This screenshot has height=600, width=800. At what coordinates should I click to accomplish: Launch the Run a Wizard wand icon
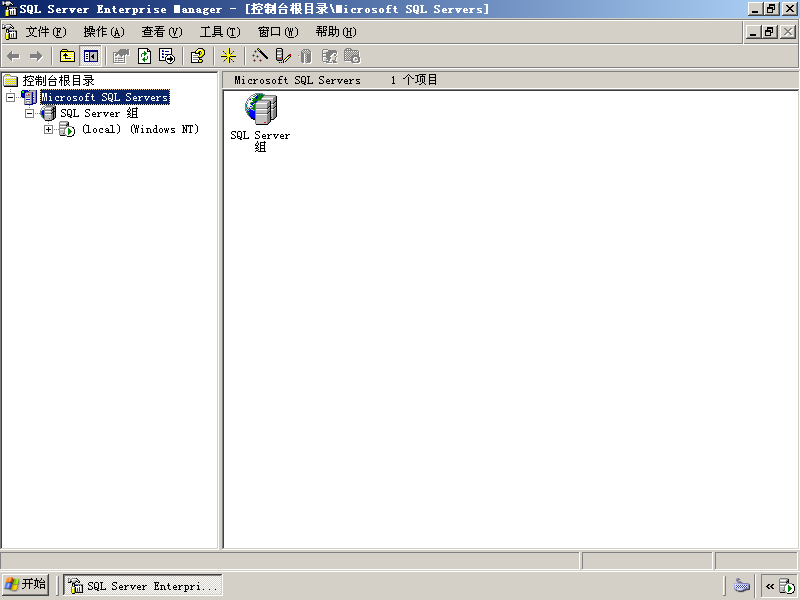click(x=260, y=56)
